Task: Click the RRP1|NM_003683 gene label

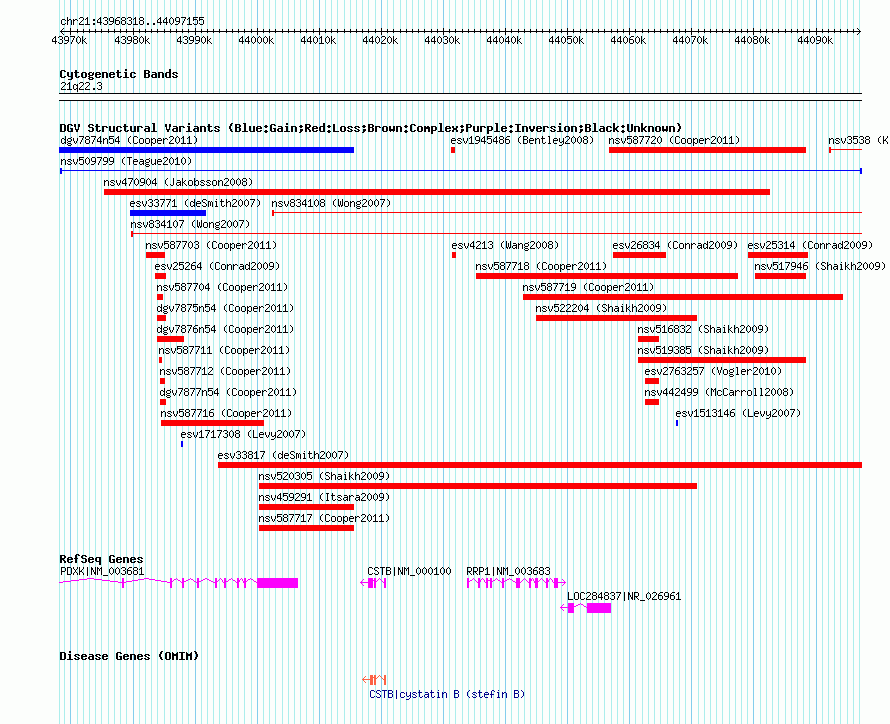Action: (x=509, y=571)
